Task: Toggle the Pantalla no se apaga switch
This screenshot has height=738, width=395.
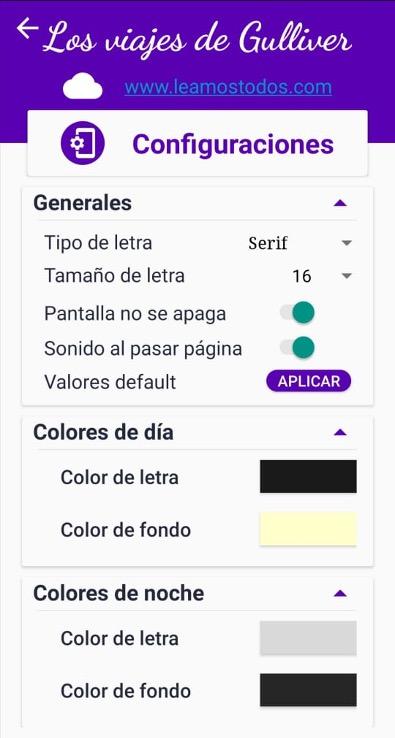Action: tap(298, 313)
